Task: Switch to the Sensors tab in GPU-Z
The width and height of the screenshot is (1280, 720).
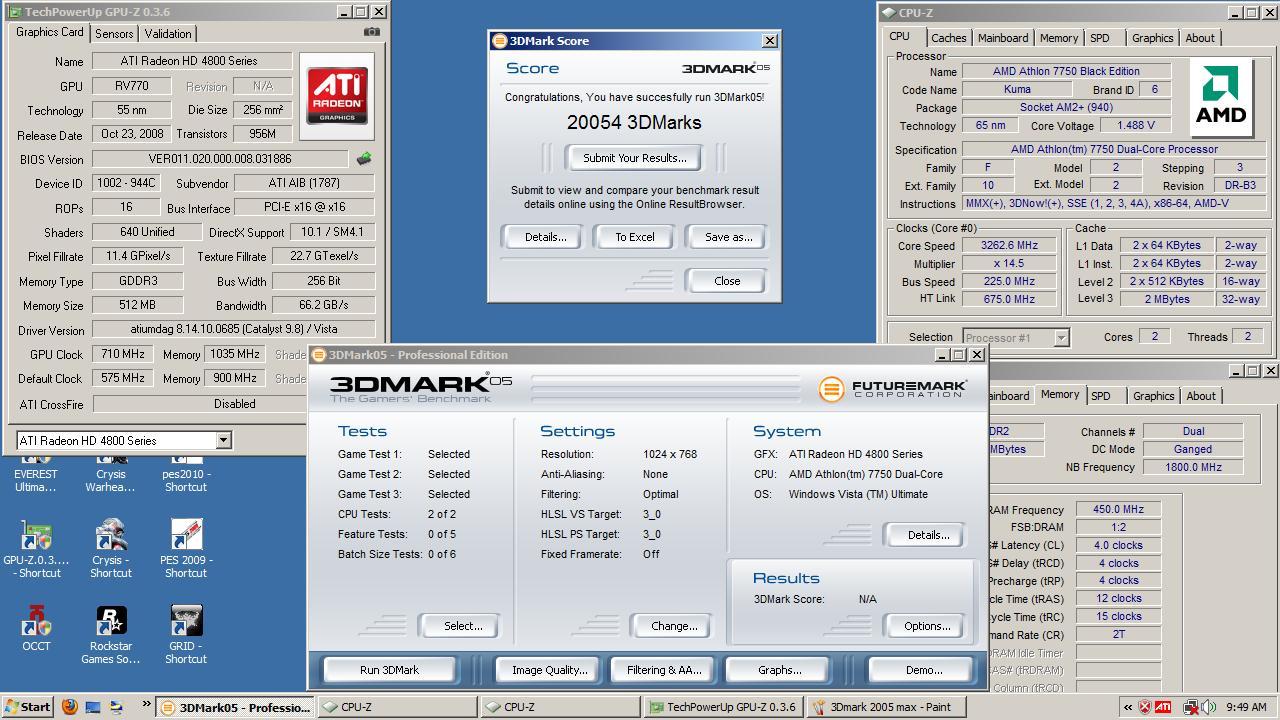Action: point(114,33)
